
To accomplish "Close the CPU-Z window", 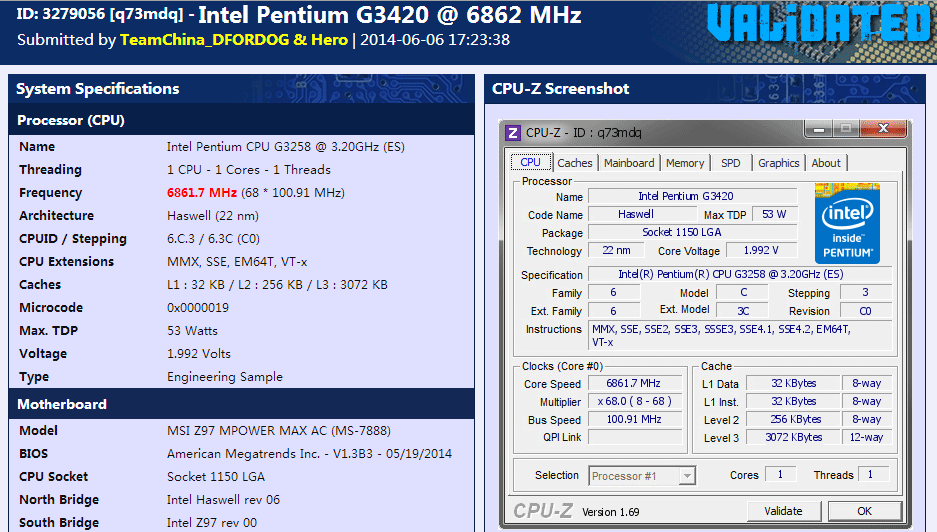I will click(883, 129).
